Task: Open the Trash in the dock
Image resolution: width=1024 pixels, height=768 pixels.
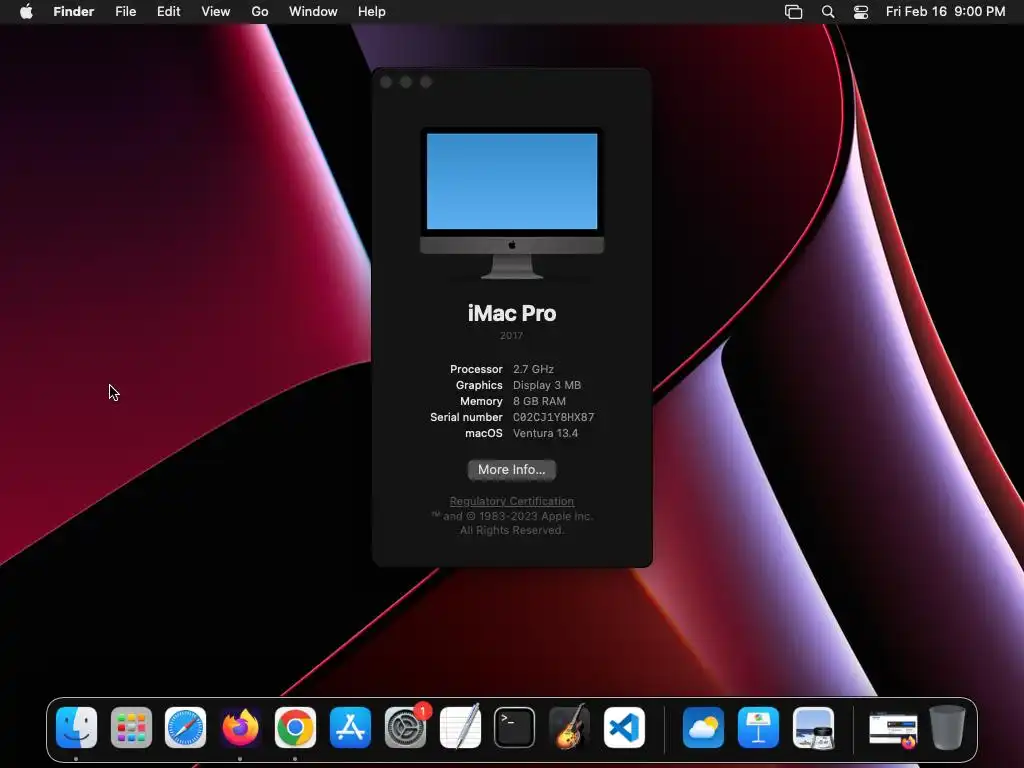Action: tap(948, 728)
